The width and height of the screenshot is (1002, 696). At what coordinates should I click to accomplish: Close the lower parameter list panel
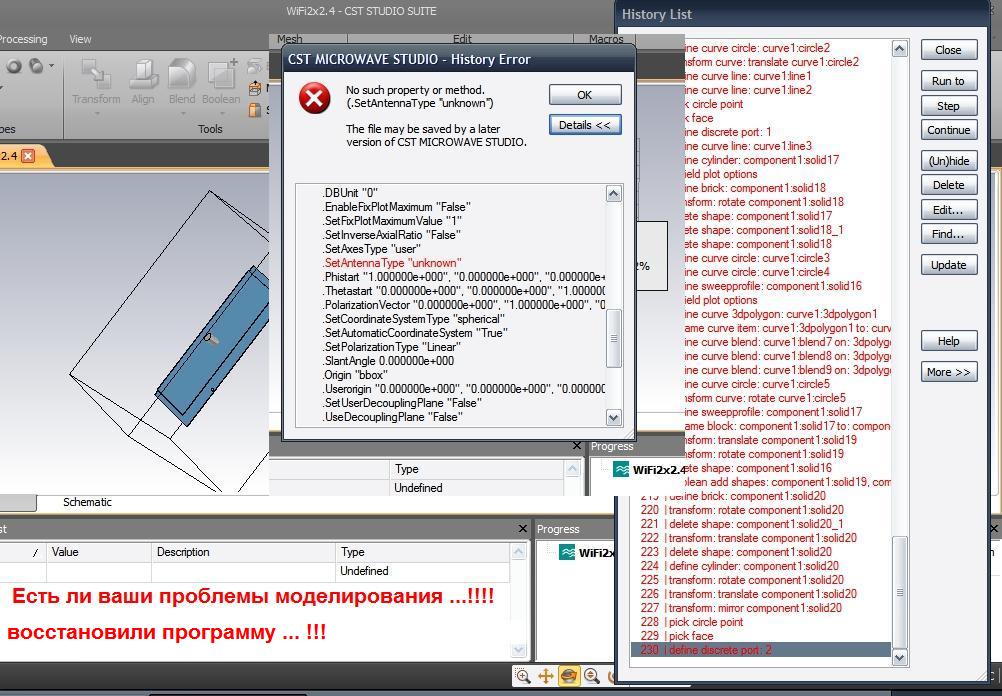[523, 529]
